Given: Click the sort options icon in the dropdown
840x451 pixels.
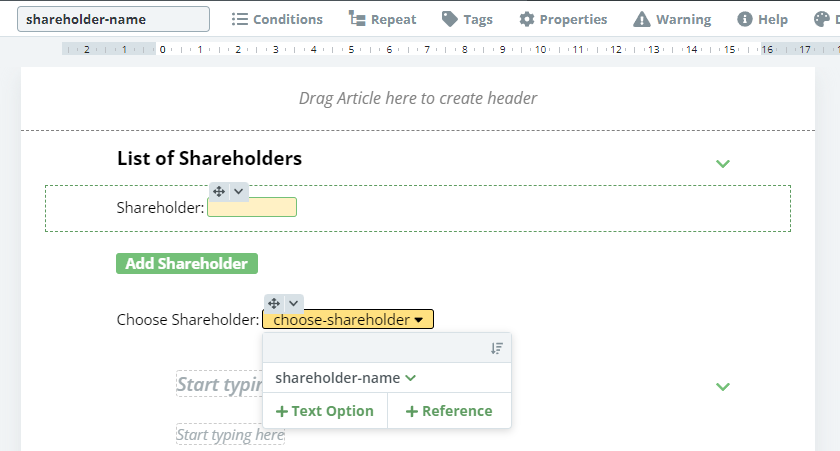Looking at the screenshot, I should 497,349.
